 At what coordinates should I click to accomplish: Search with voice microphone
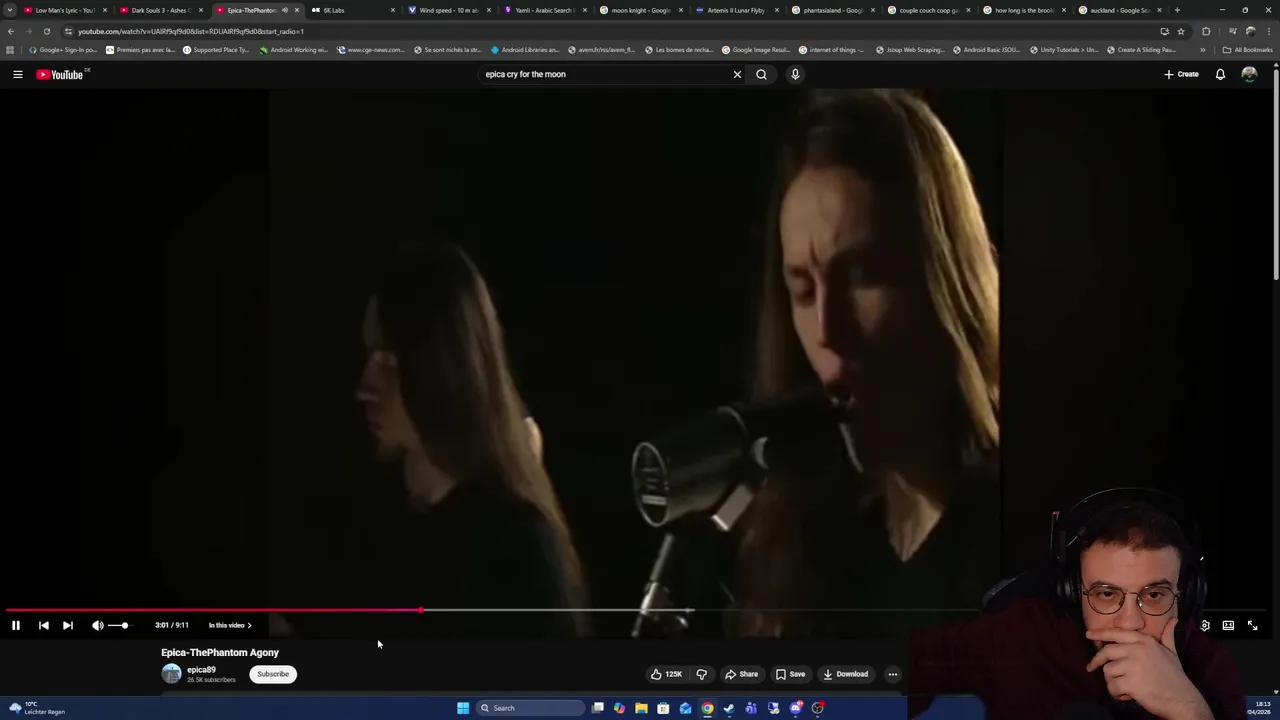pyautogui.click(x=795, y=74)
